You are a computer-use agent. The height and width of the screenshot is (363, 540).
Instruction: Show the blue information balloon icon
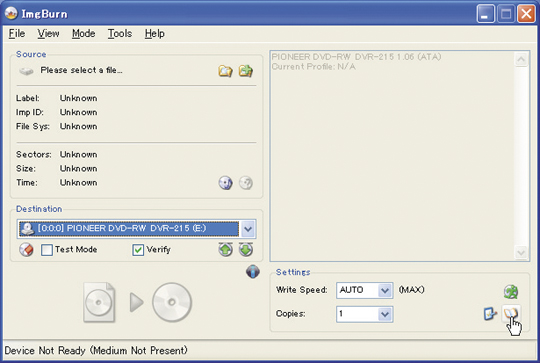(x=253, y=271)
